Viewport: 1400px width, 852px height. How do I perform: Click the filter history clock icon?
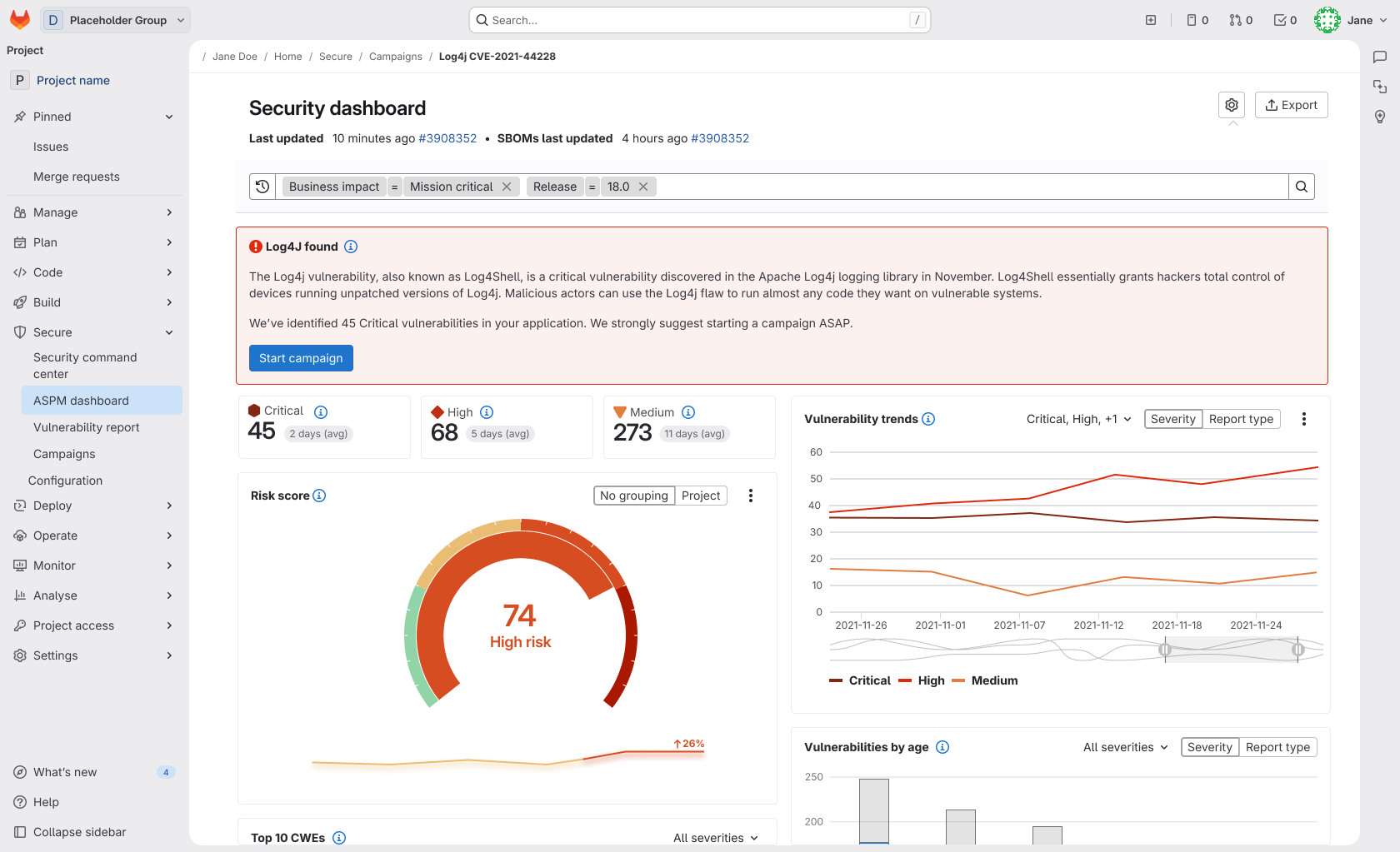click(262, 187)
